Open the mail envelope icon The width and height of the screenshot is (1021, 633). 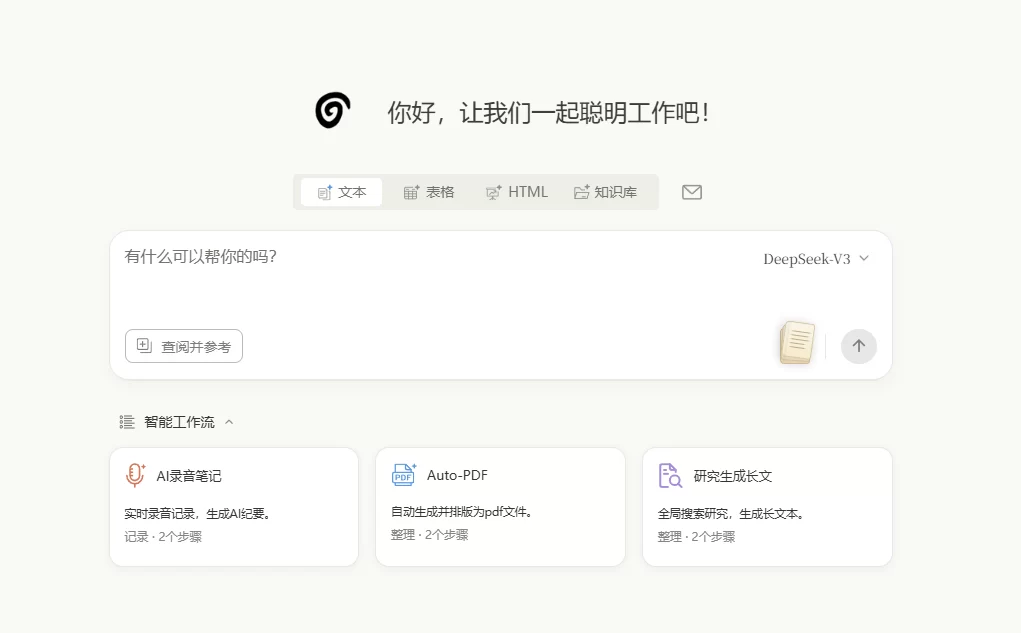[692, 192]
